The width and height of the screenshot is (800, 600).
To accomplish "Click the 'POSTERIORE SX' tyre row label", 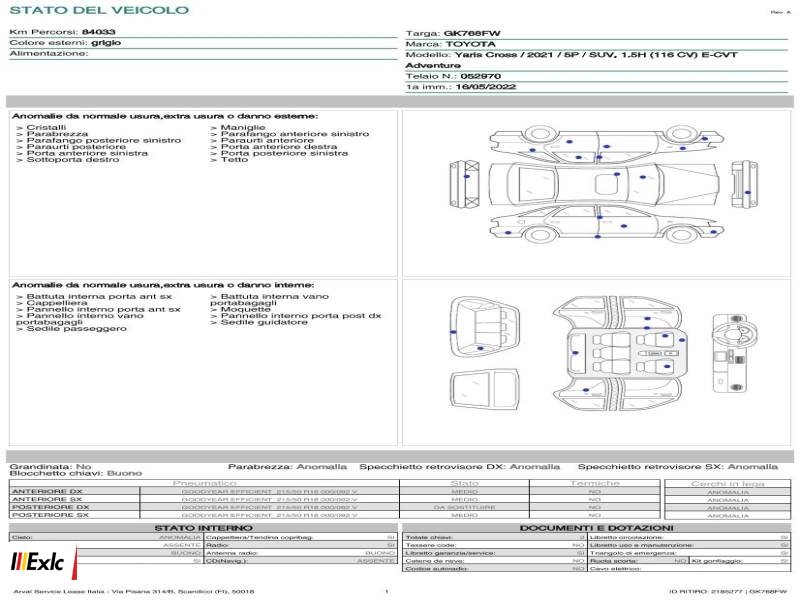I will 51,515.
